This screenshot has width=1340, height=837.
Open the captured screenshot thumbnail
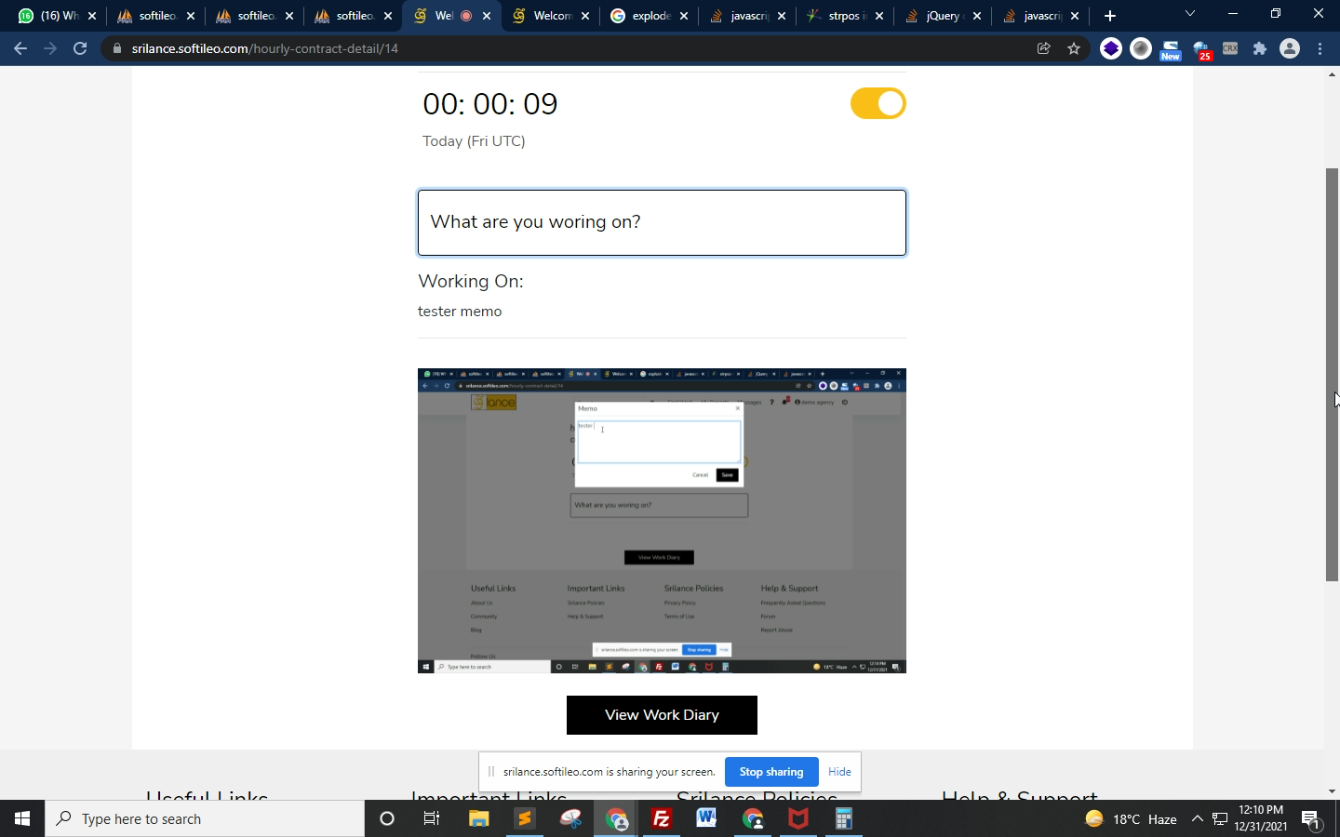click(x=661, y=520)
